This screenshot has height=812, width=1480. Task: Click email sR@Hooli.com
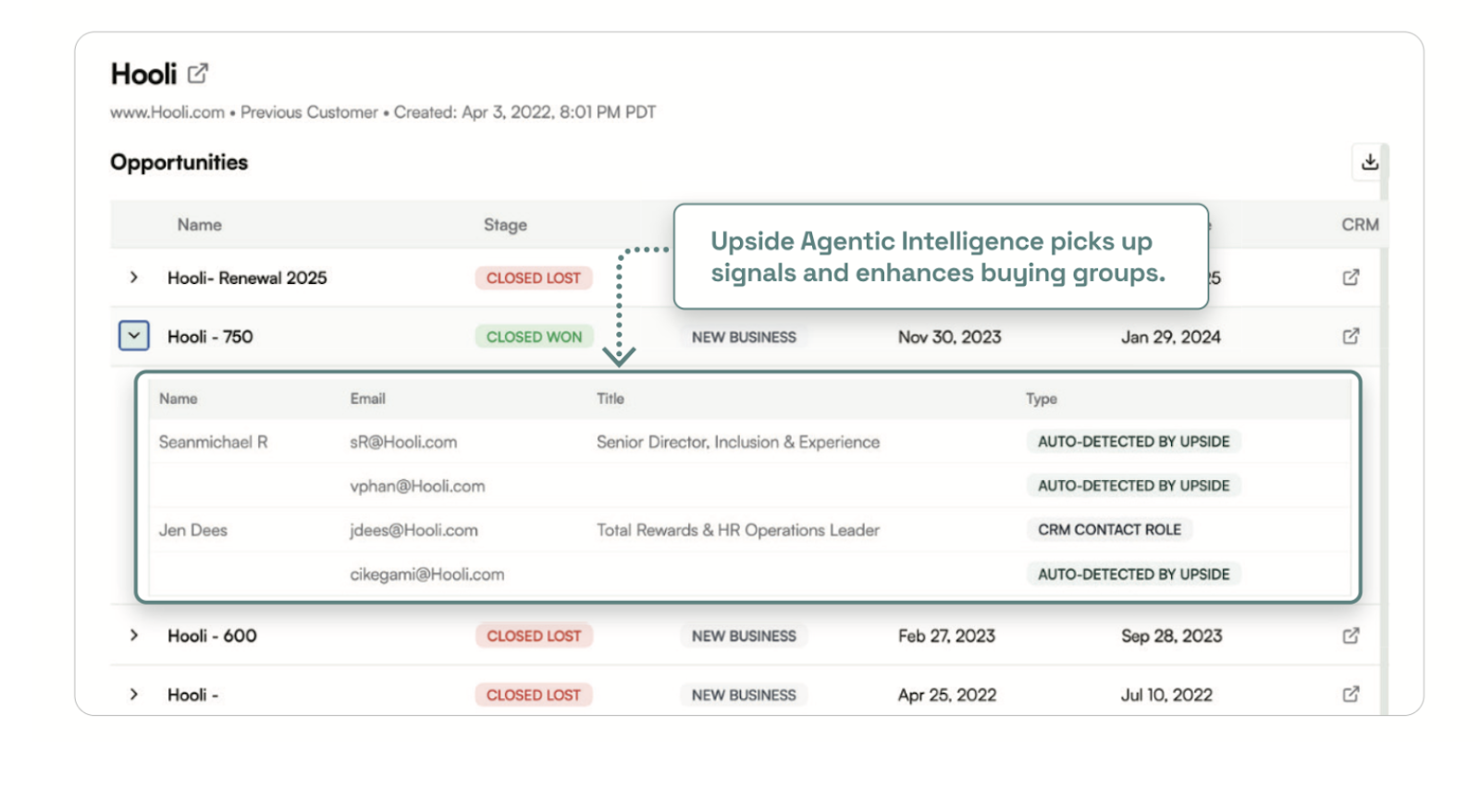click(403, 442)
